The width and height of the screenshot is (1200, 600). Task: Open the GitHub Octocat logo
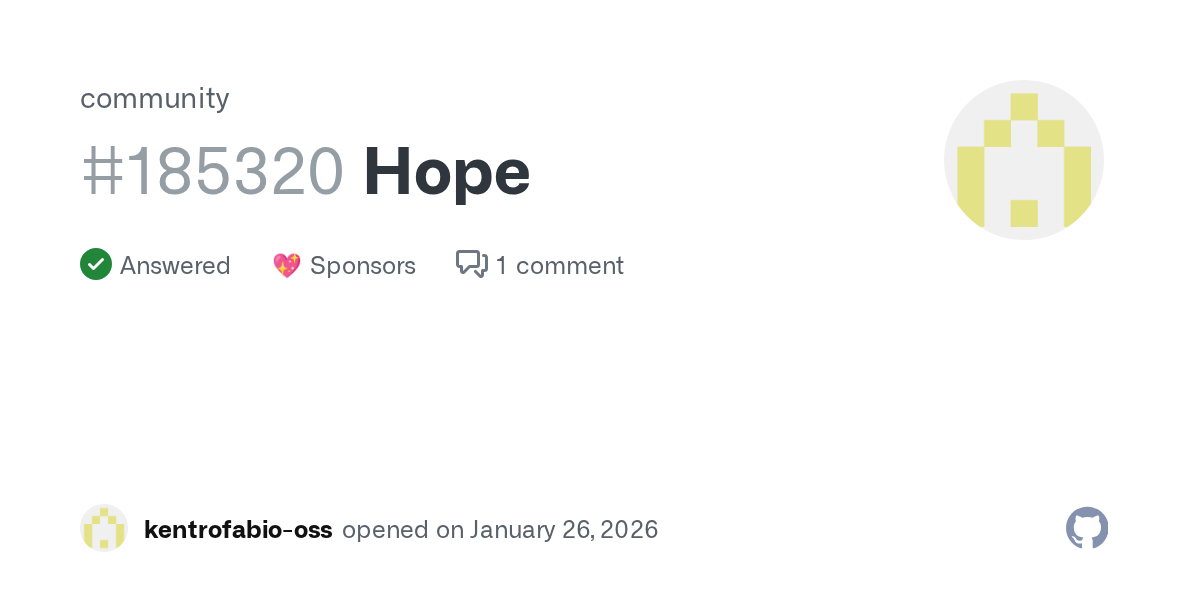pos(1087,528)
